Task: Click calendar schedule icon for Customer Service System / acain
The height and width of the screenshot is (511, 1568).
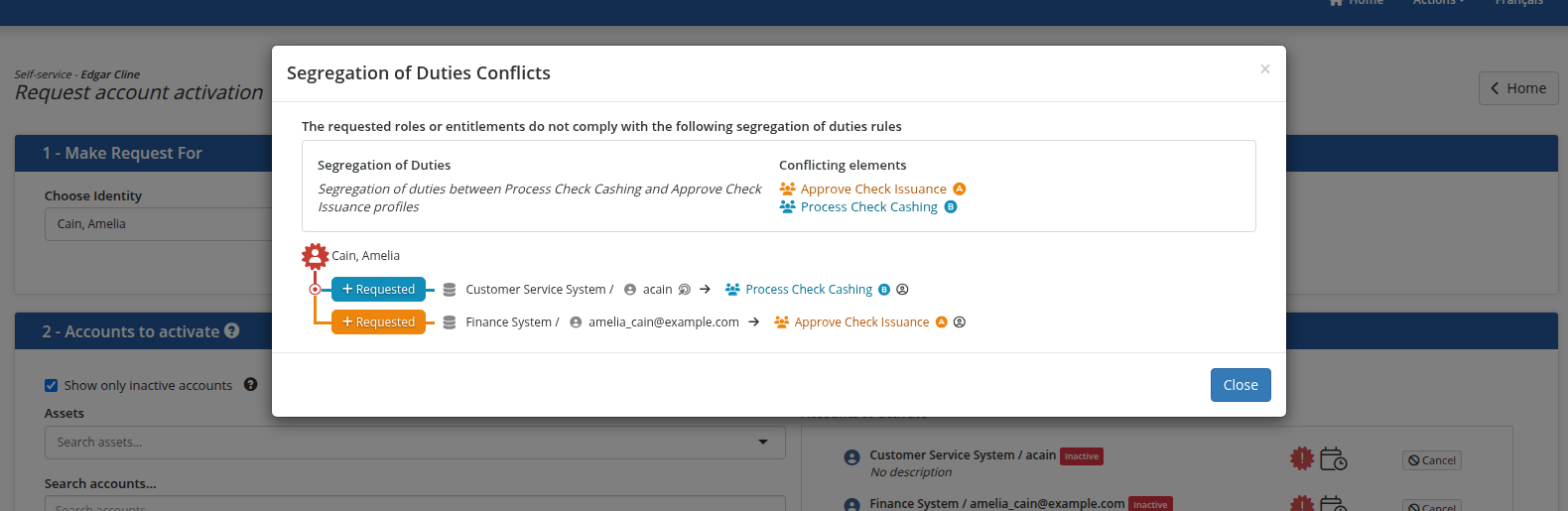Action: point(1333,458)
